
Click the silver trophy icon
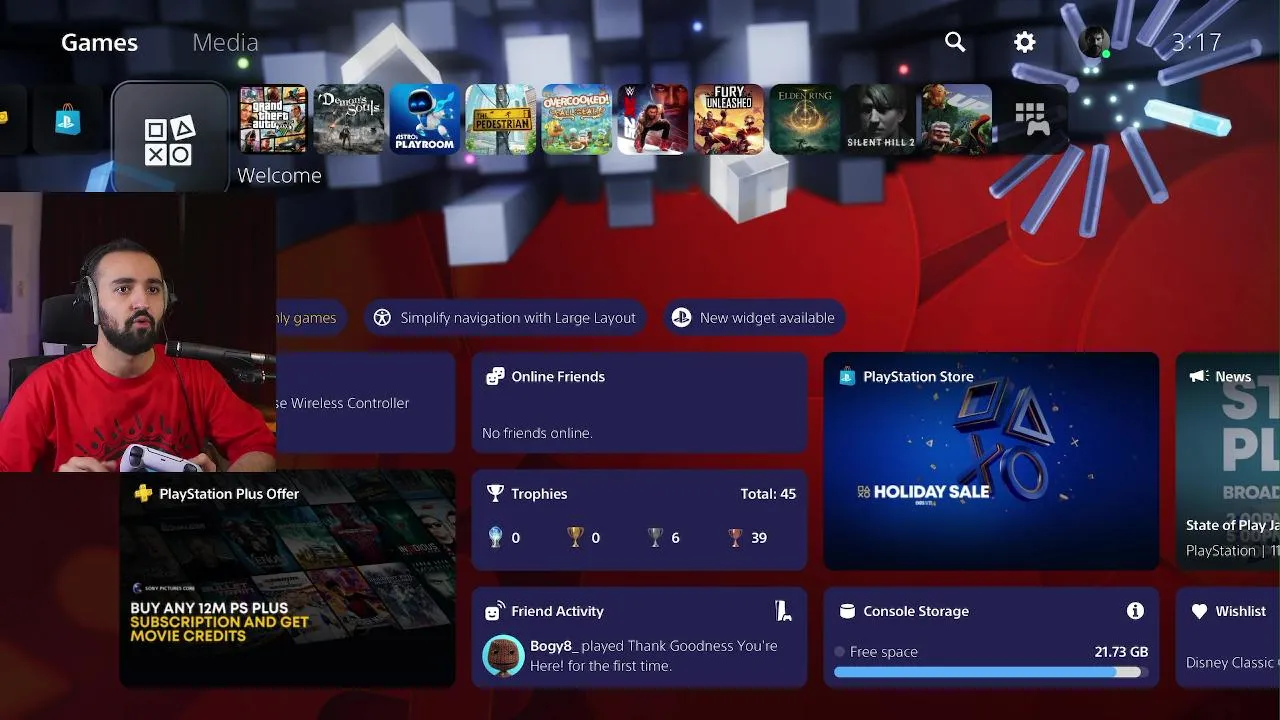655,537
